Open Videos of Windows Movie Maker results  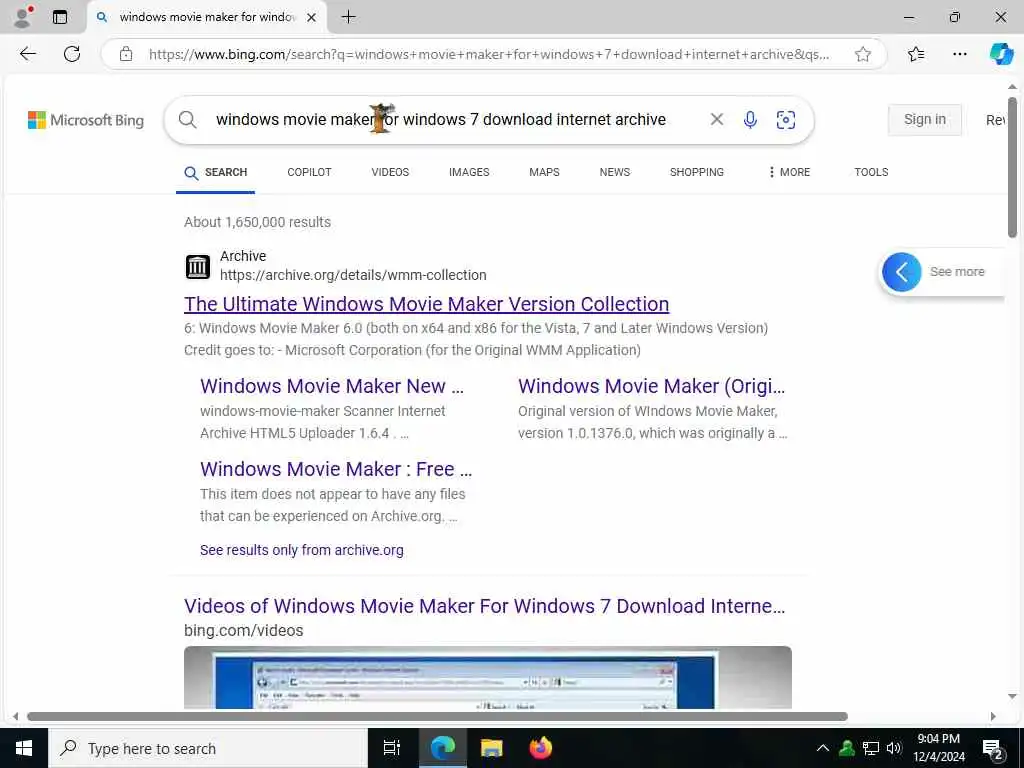click(x=485, y=606)
